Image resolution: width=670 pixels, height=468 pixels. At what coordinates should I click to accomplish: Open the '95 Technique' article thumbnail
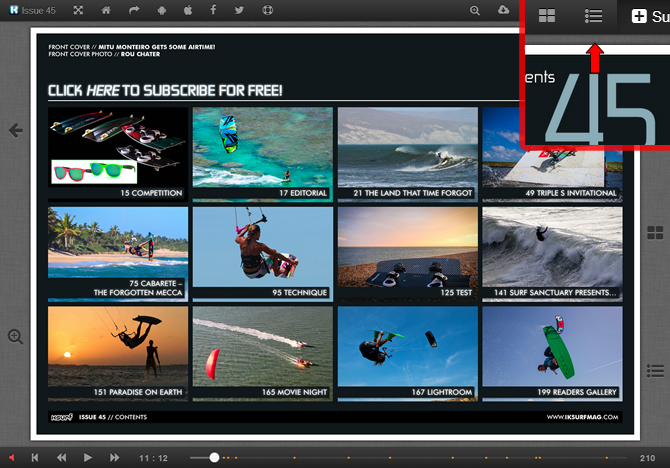click(260, 253)
